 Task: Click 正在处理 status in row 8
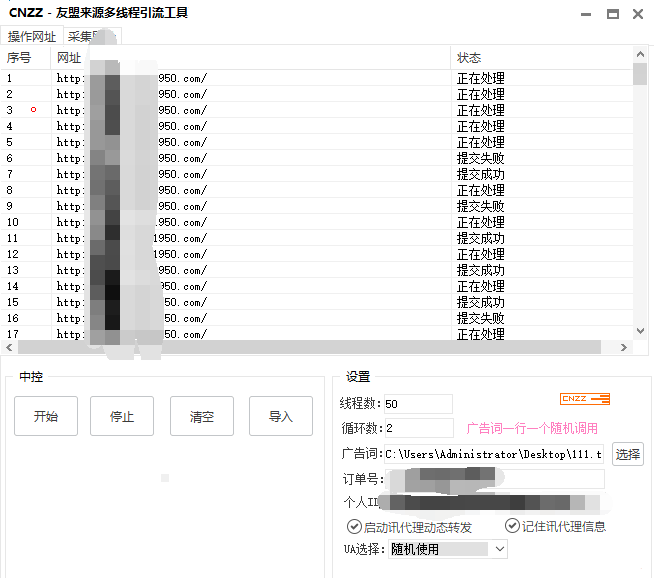(480, 190)
